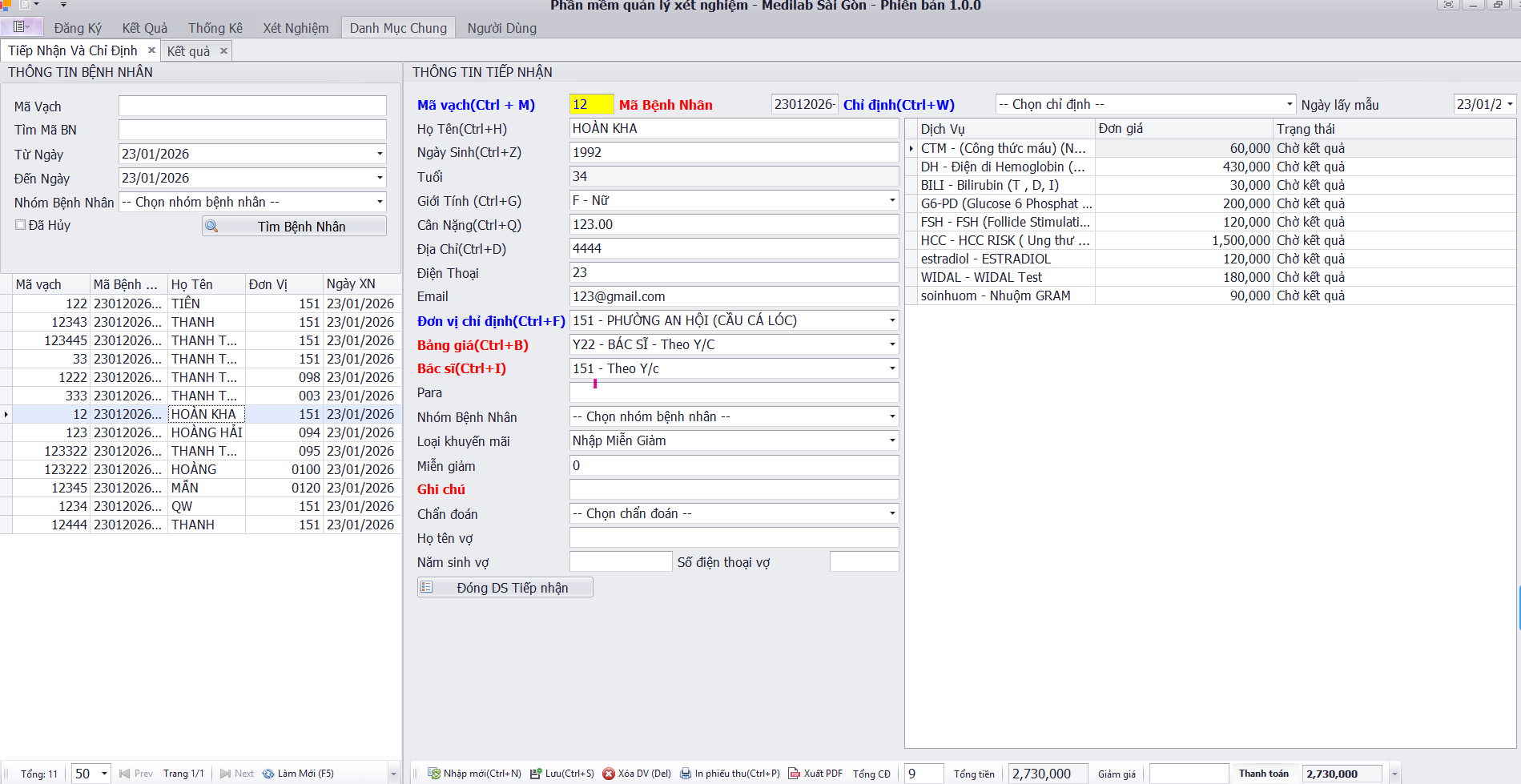
Task: Open the page size 50 dropdown
Action: pyautogui.click(x=104, y=774)
